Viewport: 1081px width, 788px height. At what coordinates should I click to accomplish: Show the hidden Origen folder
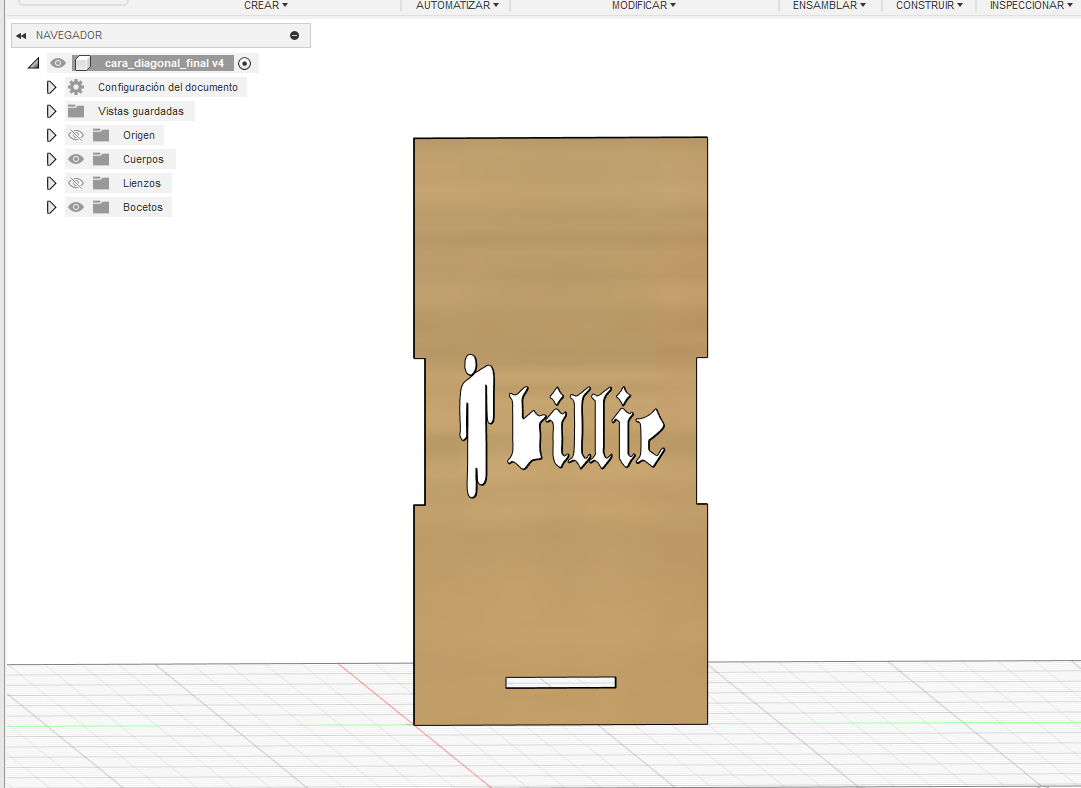pyautogui.click(x=76, y=135)
